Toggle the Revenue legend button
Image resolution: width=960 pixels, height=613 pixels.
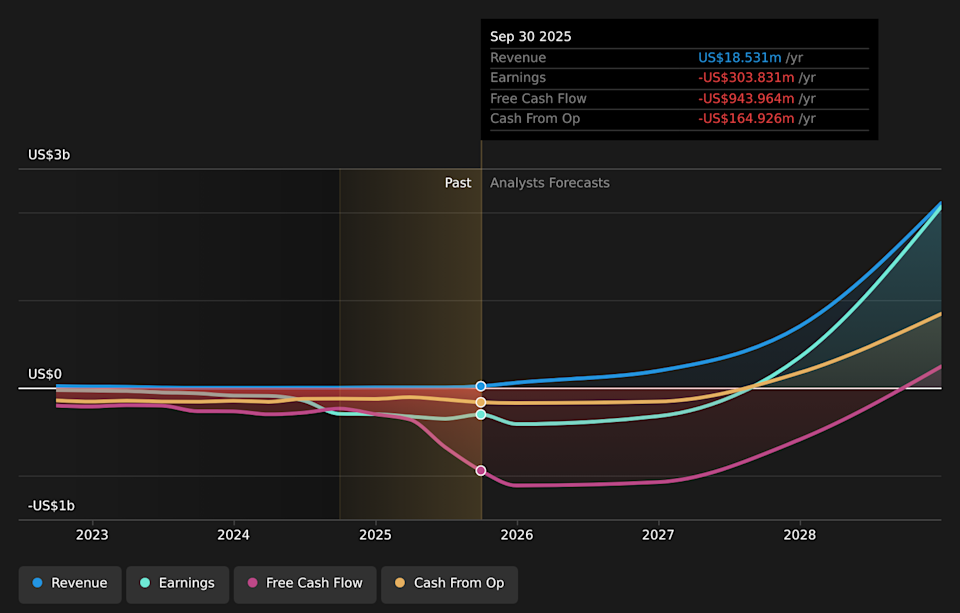click(x=70, y=584)
